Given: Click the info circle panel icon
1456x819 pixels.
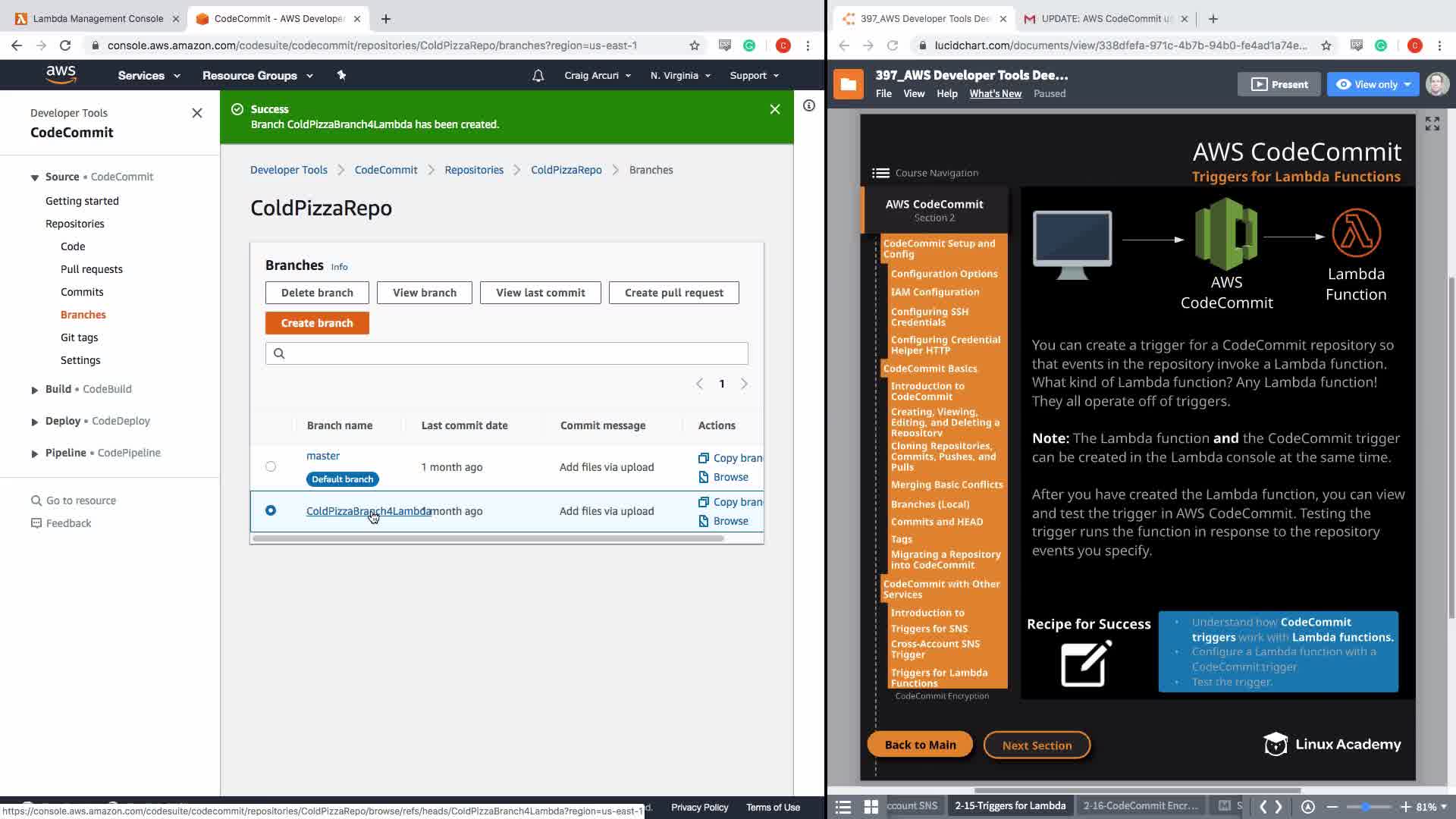Looking at the screenshot, I should [809, 105].
